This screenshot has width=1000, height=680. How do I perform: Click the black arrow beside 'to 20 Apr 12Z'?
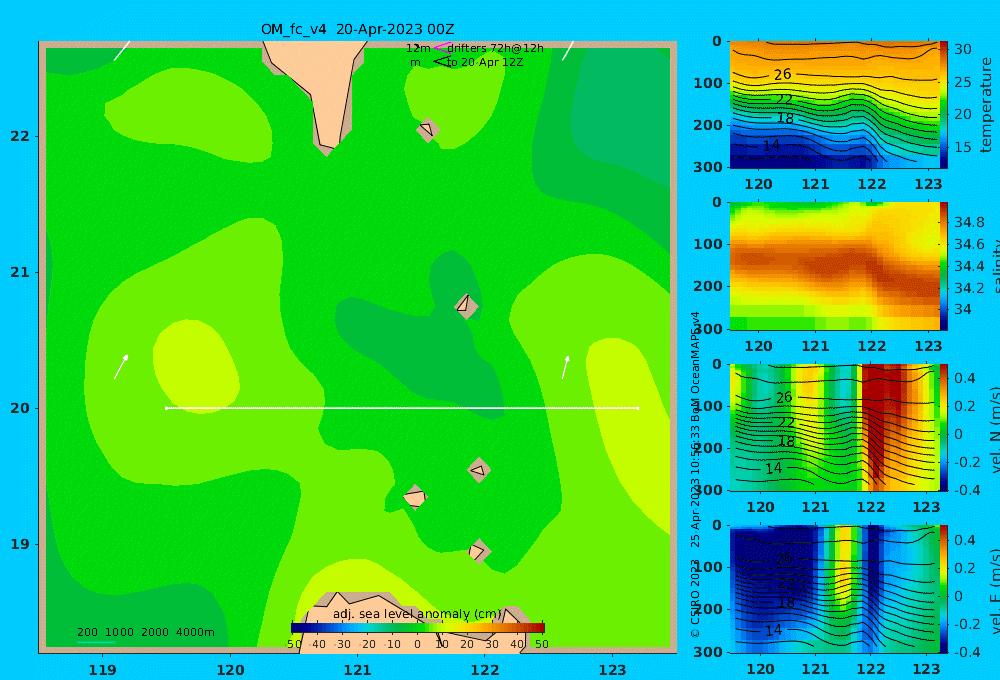point(441,62)
